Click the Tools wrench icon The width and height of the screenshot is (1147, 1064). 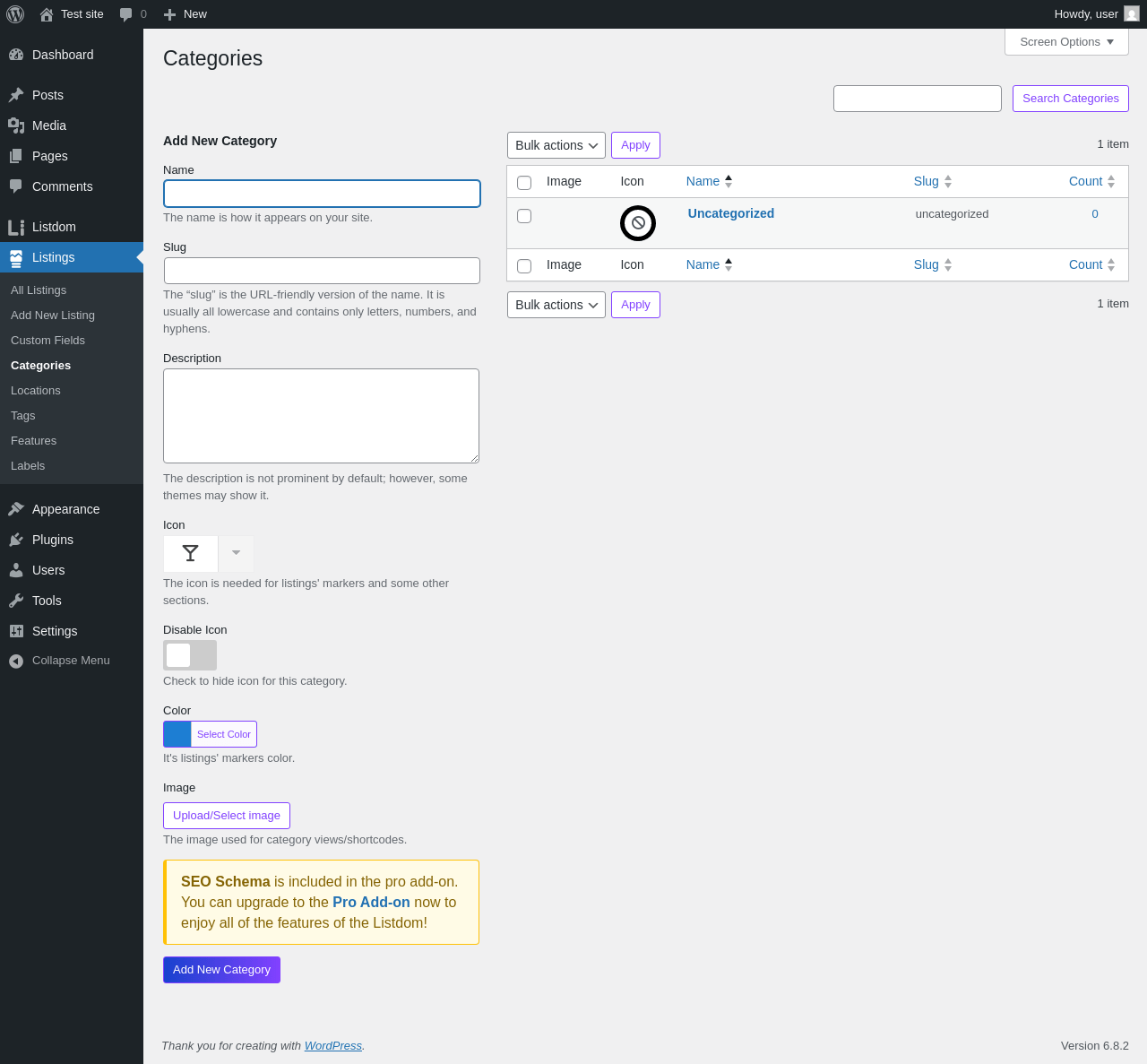(16, 601)
